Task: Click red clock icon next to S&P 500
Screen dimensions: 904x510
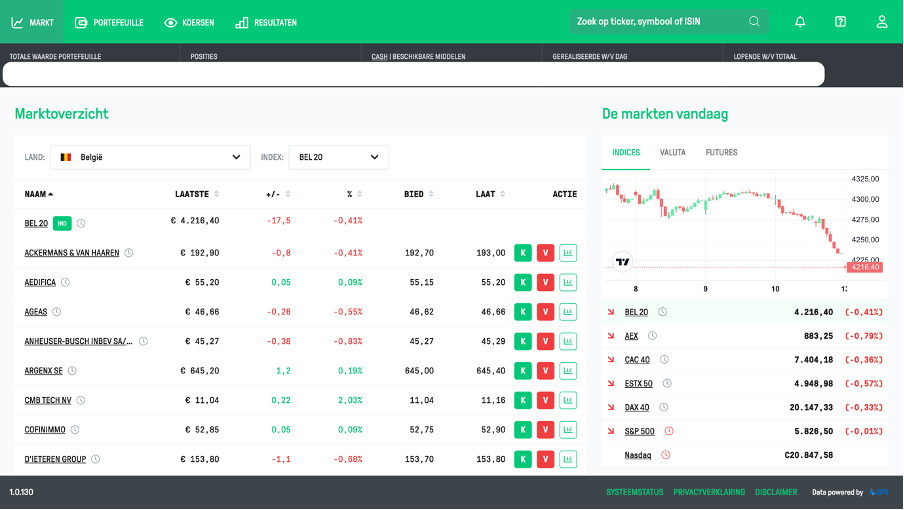Action: (669, 431)
